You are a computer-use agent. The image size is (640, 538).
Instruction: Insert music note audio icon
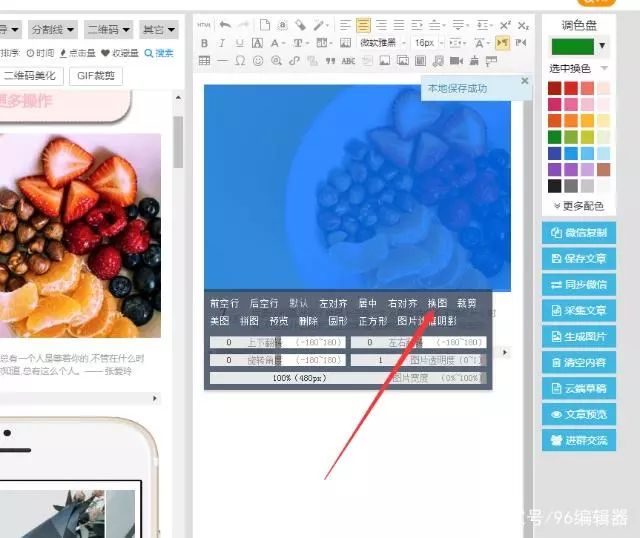pyautogui.click(x=438, y=61)
